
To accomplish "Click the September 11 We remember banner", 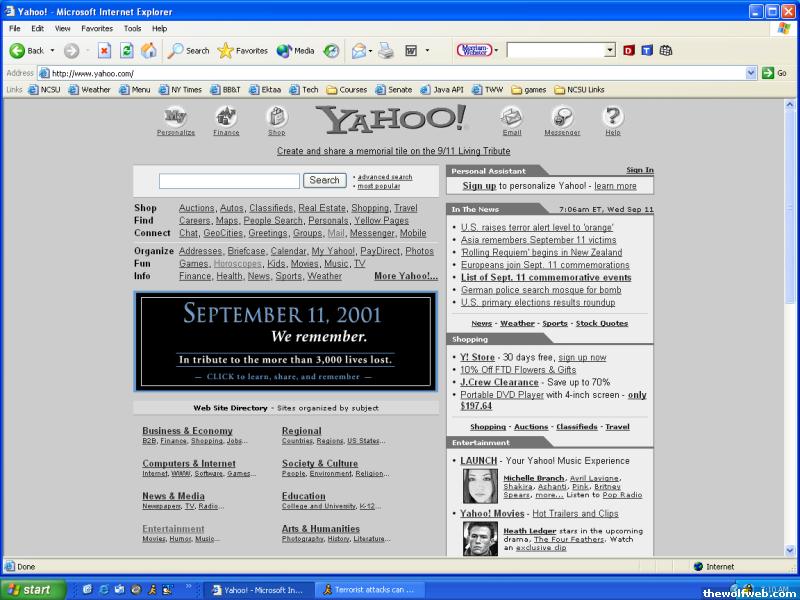I will pyautogui.click(x=286, y=341).
